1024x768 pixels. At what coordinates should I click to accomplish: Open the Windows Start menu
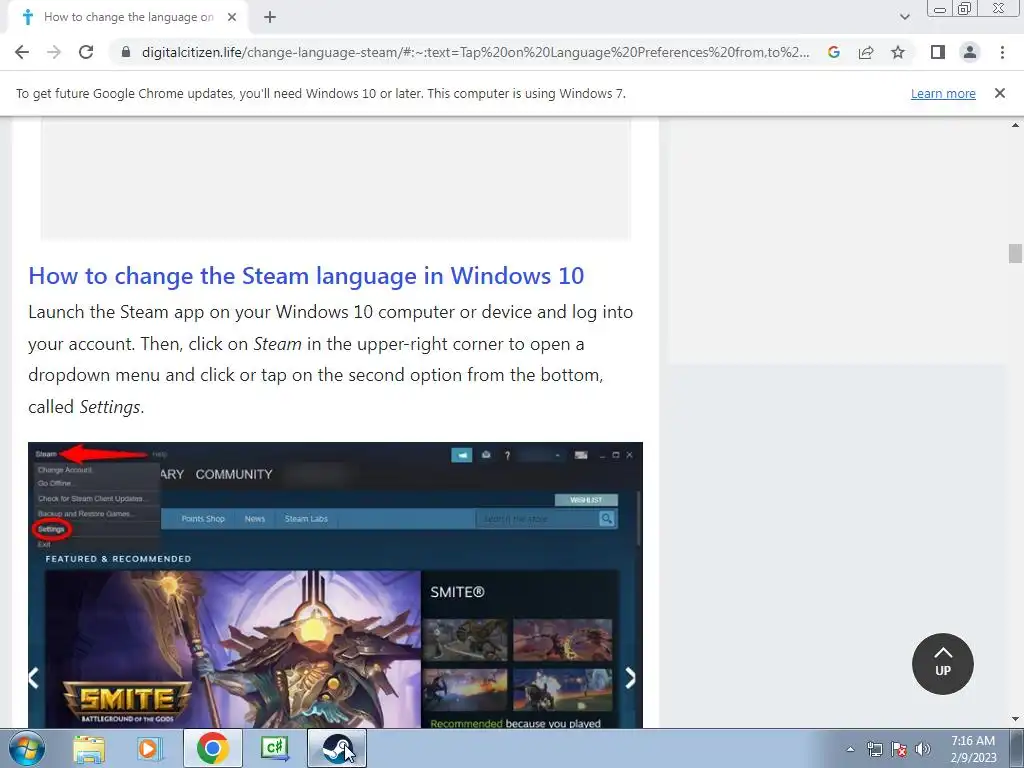pyautogui.click(x=27, y=748)
